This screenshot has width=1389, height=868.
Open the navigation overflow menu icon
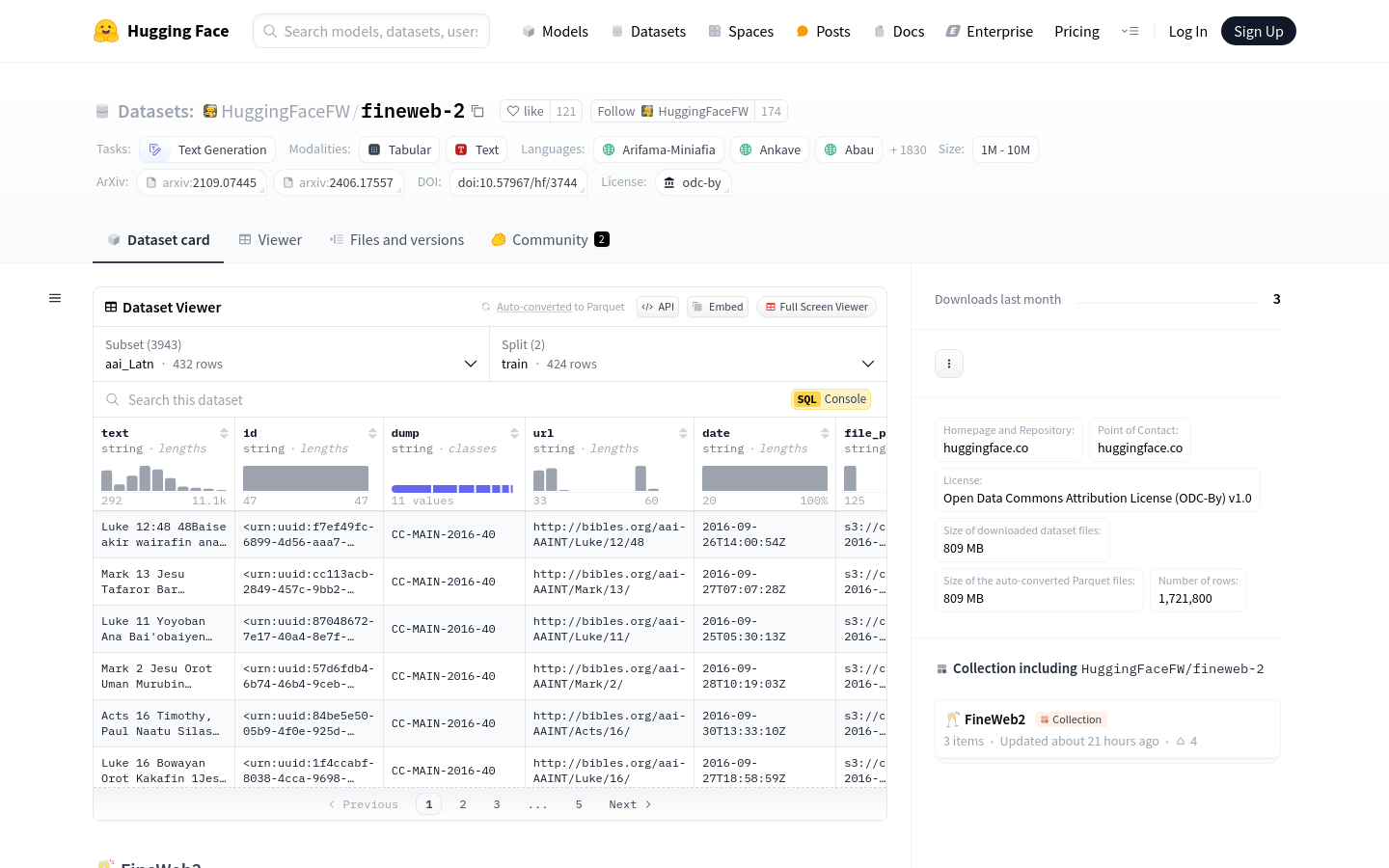click(x=1130, y=31)
